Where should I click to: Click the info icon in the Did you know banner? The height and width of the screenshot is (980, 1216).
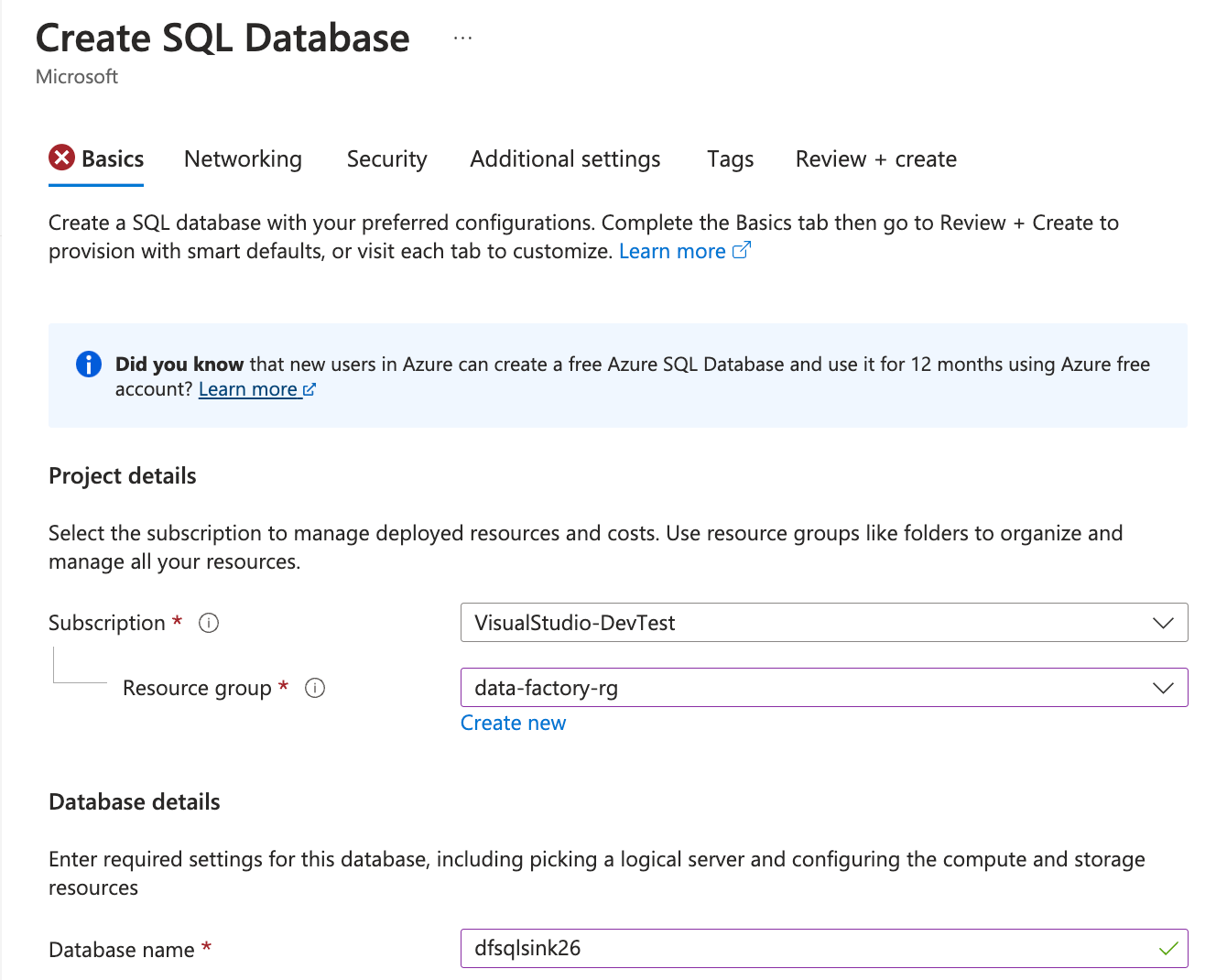[88, 364]
